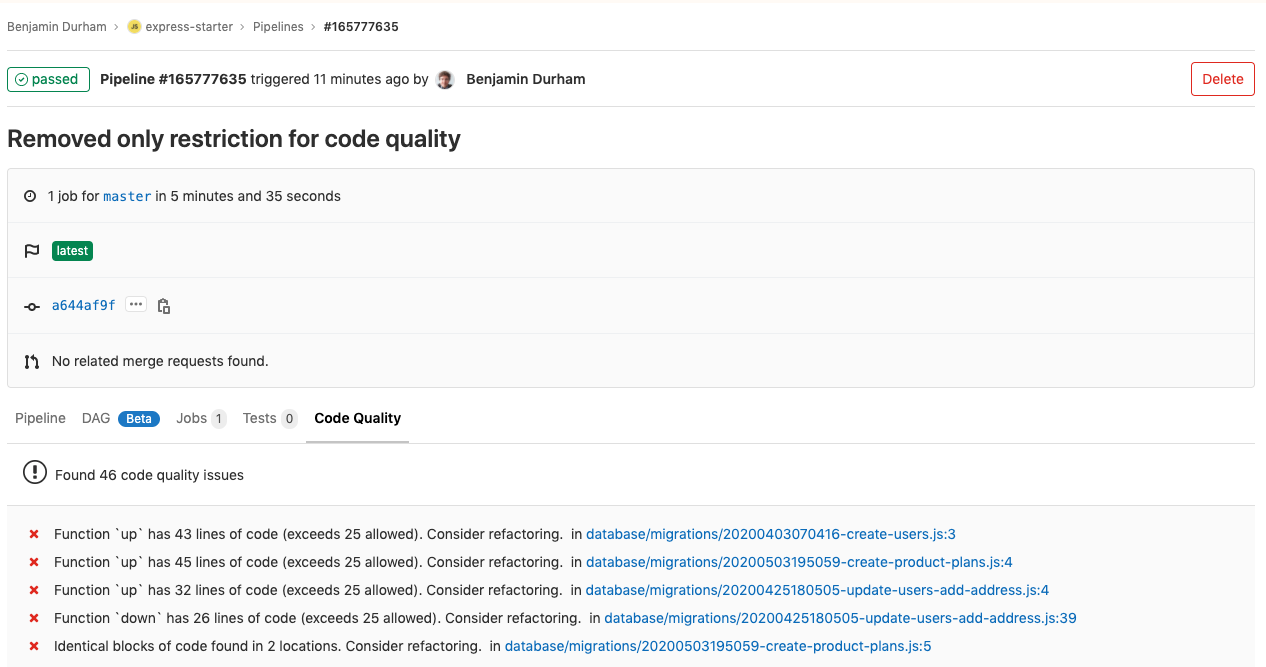Image resolution: width=1266 pixels, height=667 pixels.
Task: Open commit a644af9f
Action: tap(84, 305)
